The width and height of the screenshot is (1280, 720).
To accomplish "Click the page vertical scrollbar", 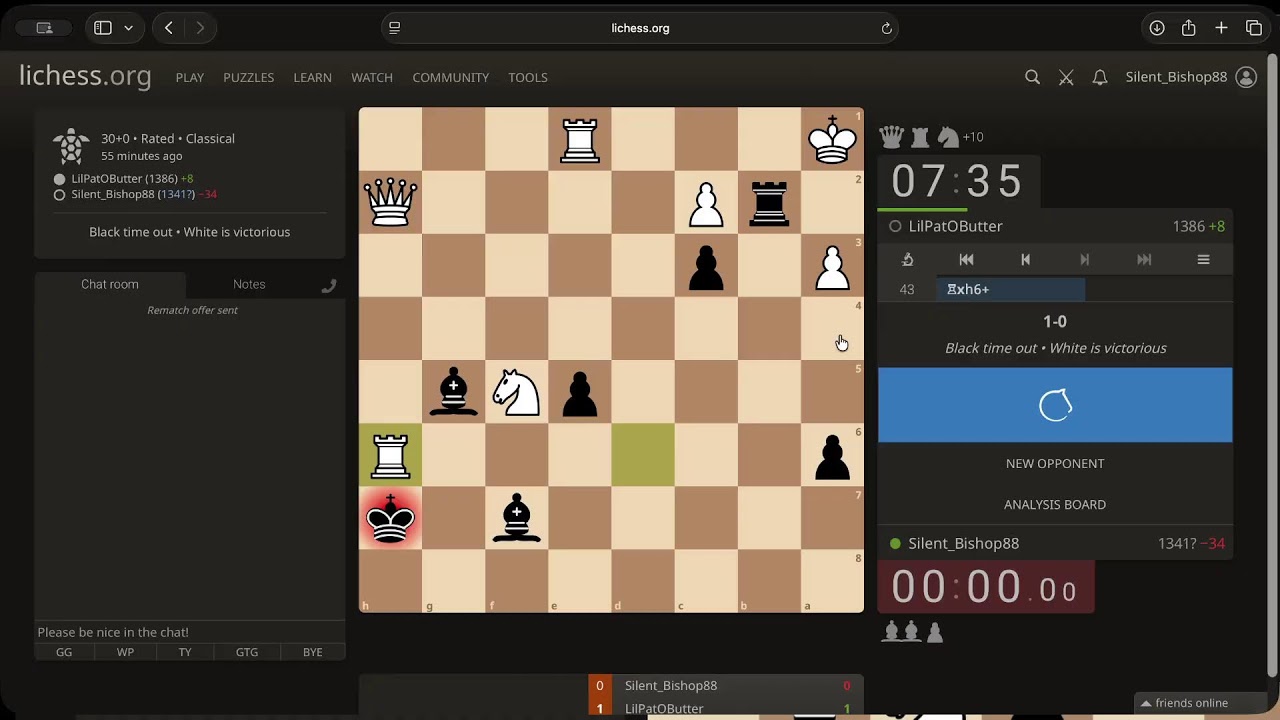I will (x=1272, y=365).
